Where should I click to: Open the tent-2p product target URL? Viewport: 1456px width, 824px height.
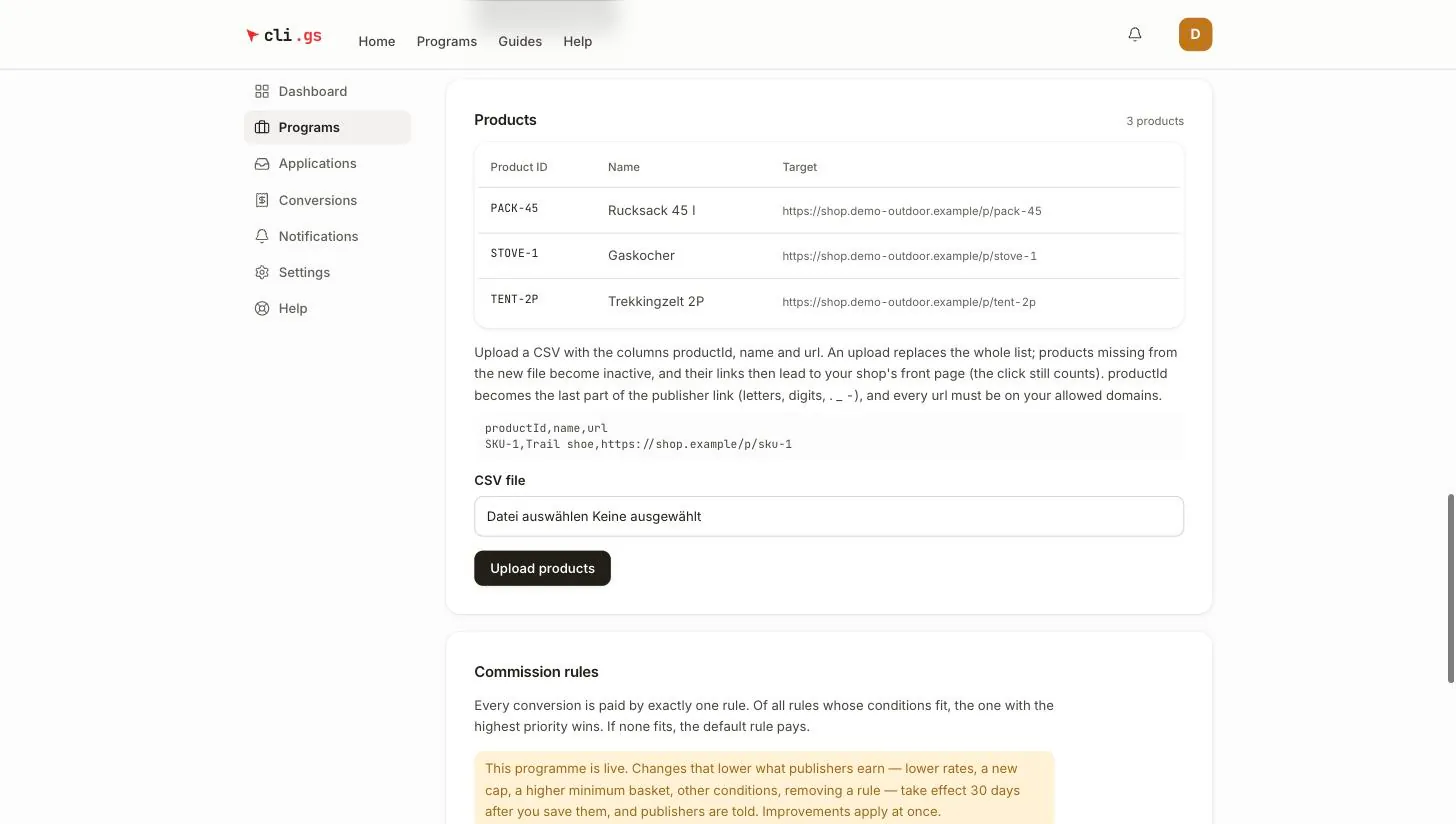pyautogui.click(x=909, y=302)
